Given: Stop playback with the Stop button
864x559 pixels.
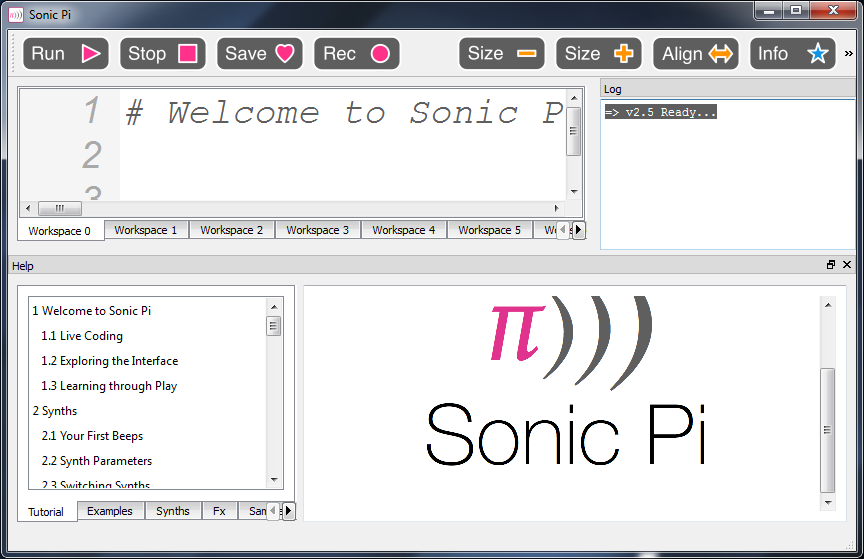Looking at the screenshot, I should pos(163,53).
